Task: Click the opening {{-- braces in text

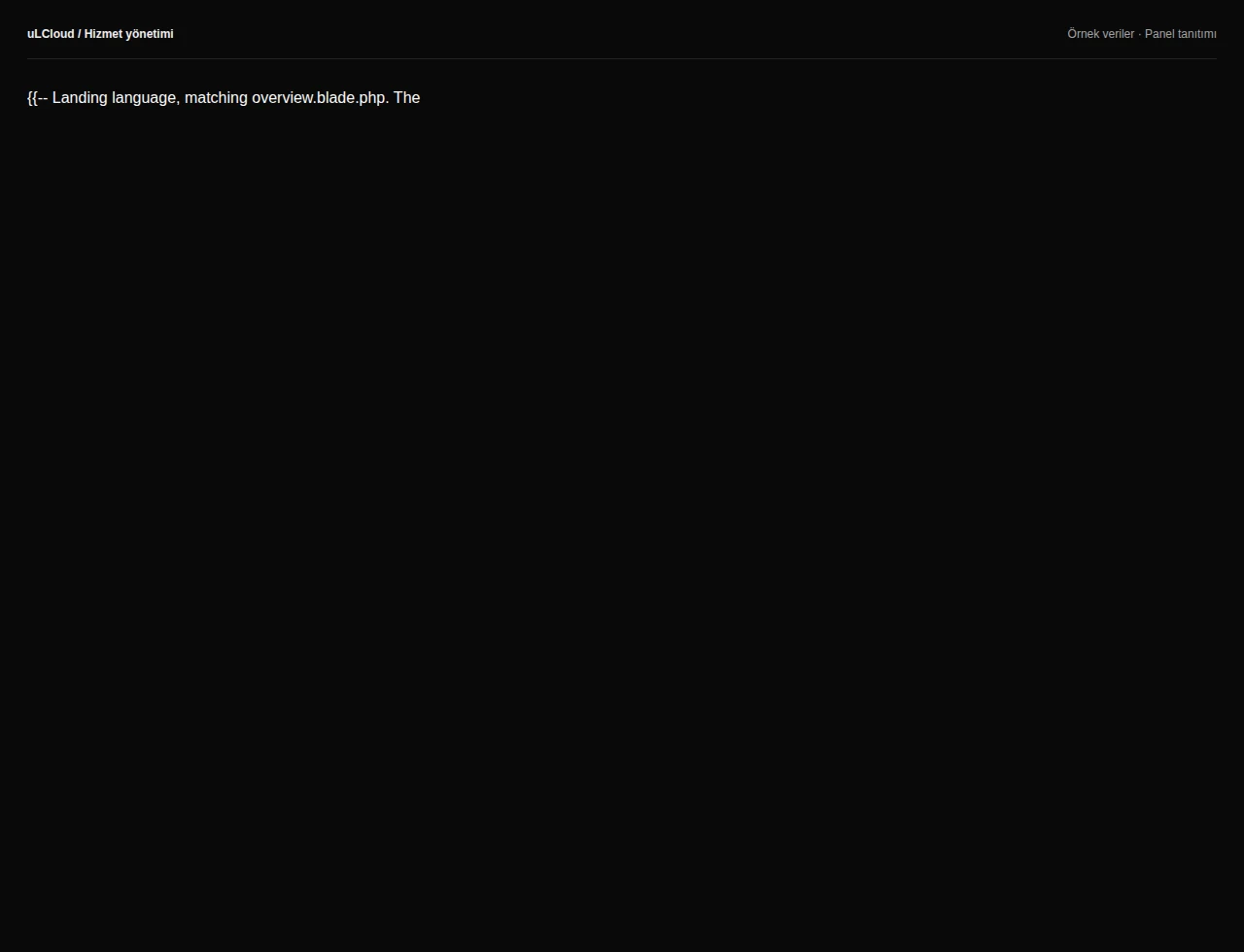Action: click(38, 98)
